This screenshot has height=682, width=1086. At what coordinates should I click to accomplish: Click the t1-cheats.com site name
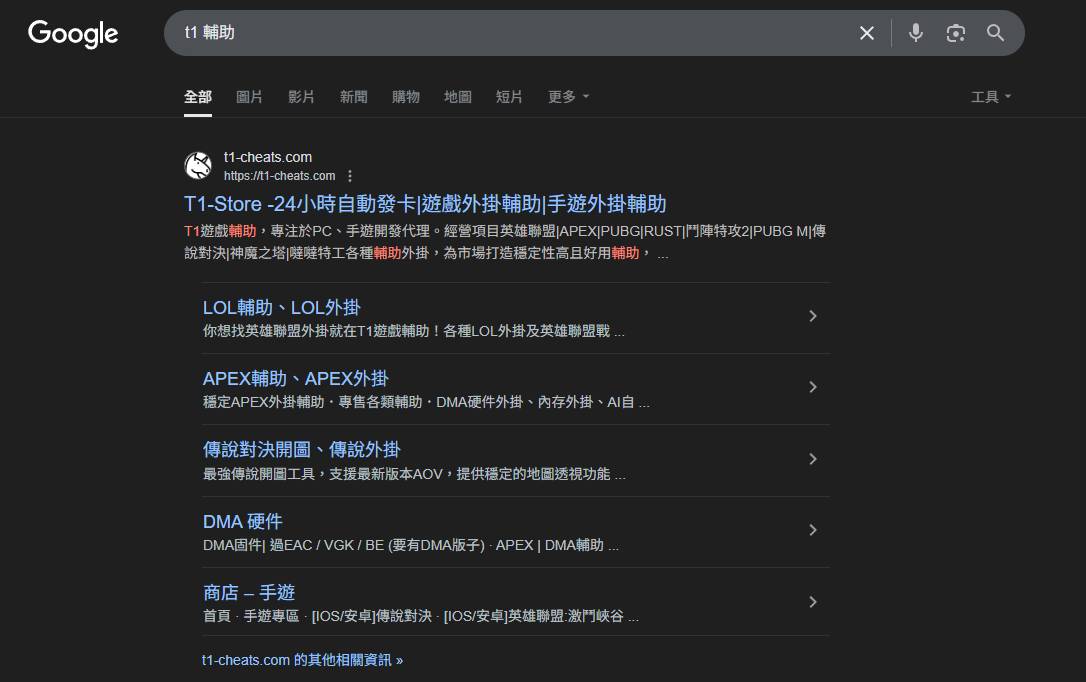pyautogui.click(x=267, y=157)
